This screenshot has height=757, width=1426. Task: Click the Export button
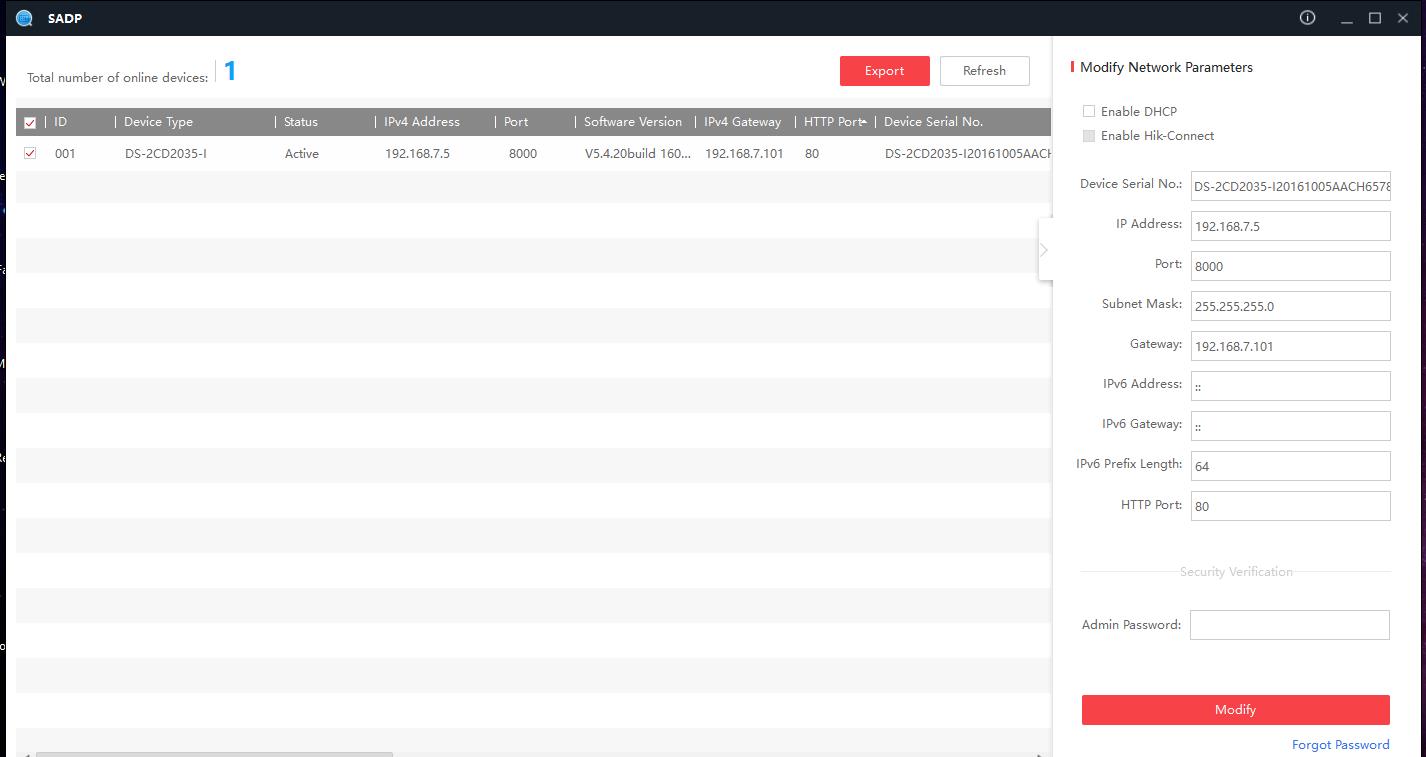(x=884, y=71)
